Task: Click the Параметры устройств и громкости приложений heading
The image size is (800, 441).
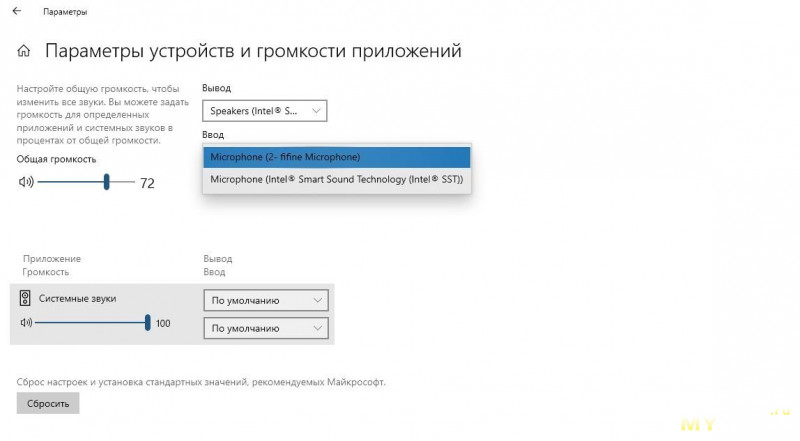Action: click(x=253, y=51)
